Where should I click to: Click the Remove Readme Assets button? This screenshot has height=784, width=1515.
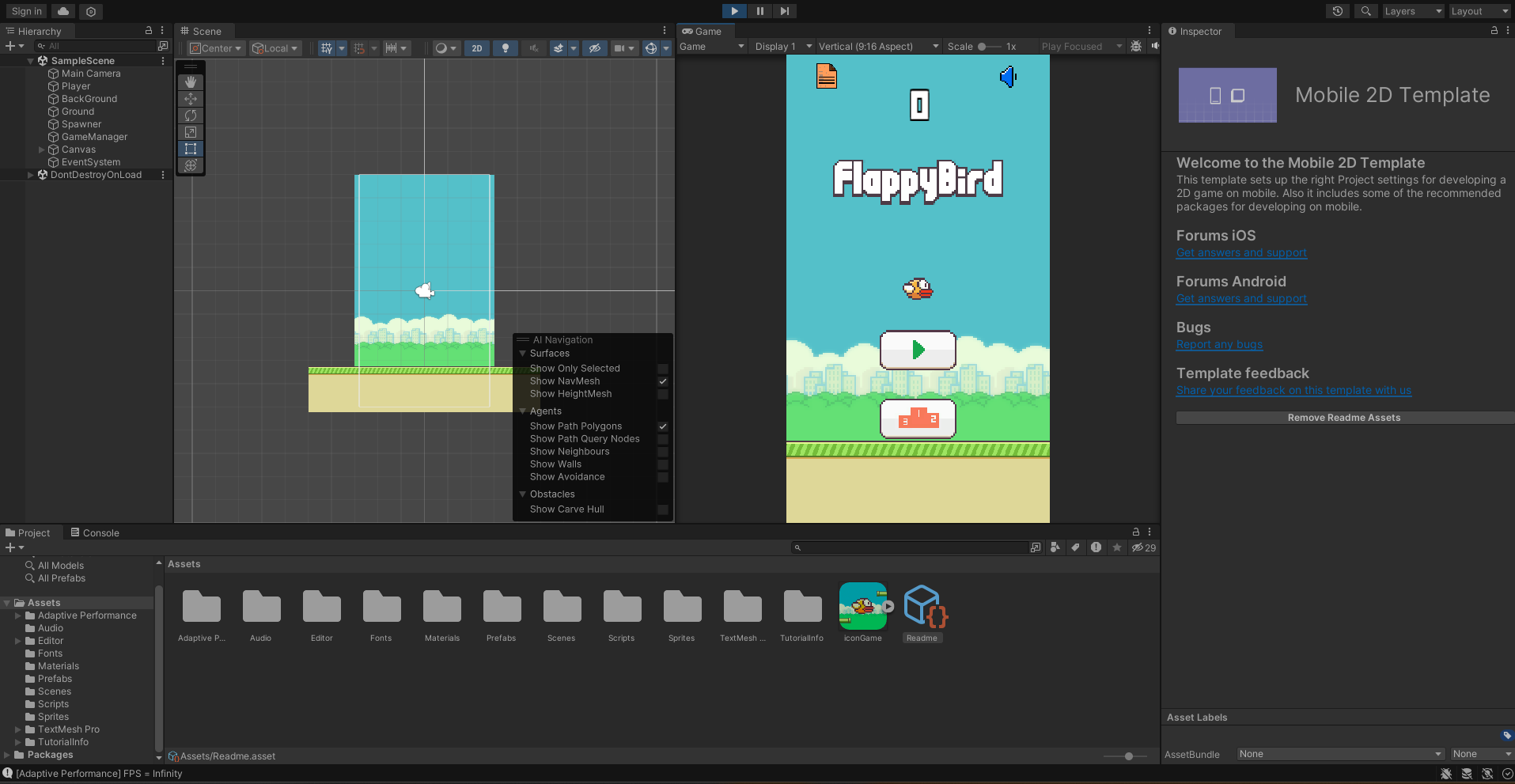pyautogui.click(x=1343, y=417)
